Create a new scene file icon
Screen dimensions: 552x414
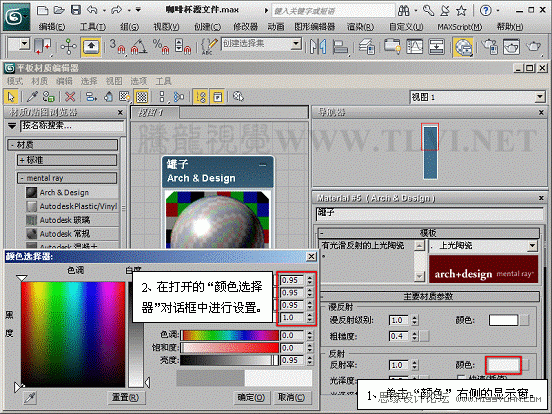click(x=43, y=10)
